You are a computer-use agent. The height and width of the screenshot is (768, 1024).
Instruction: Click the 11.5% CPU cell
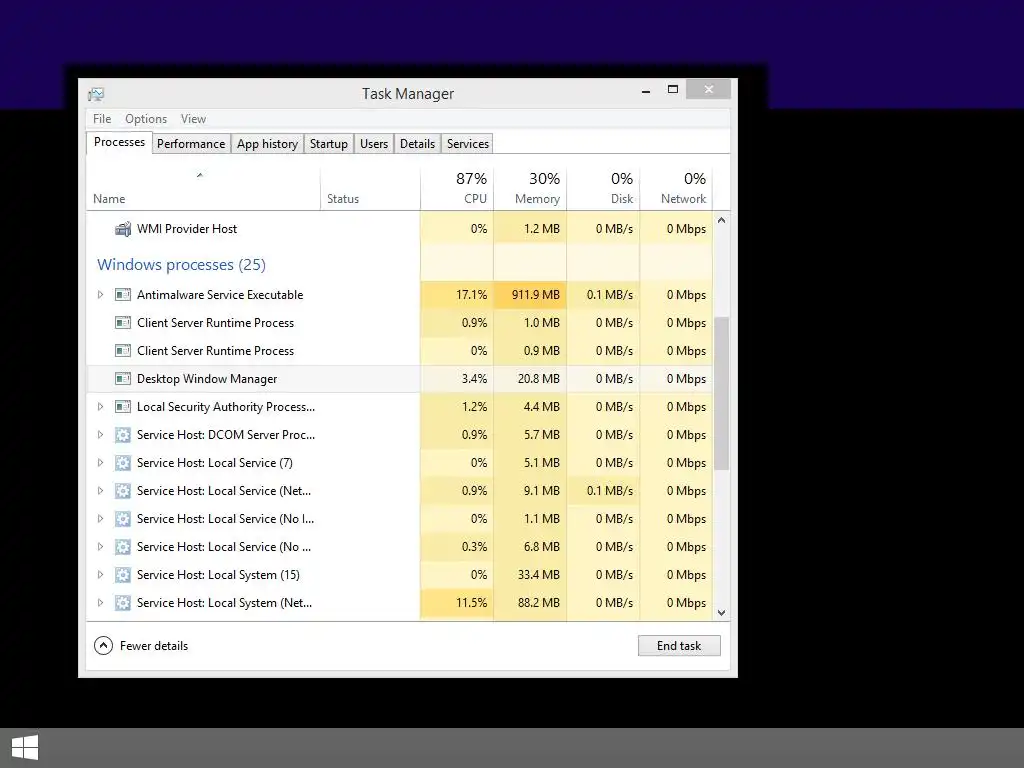(457, 603)
